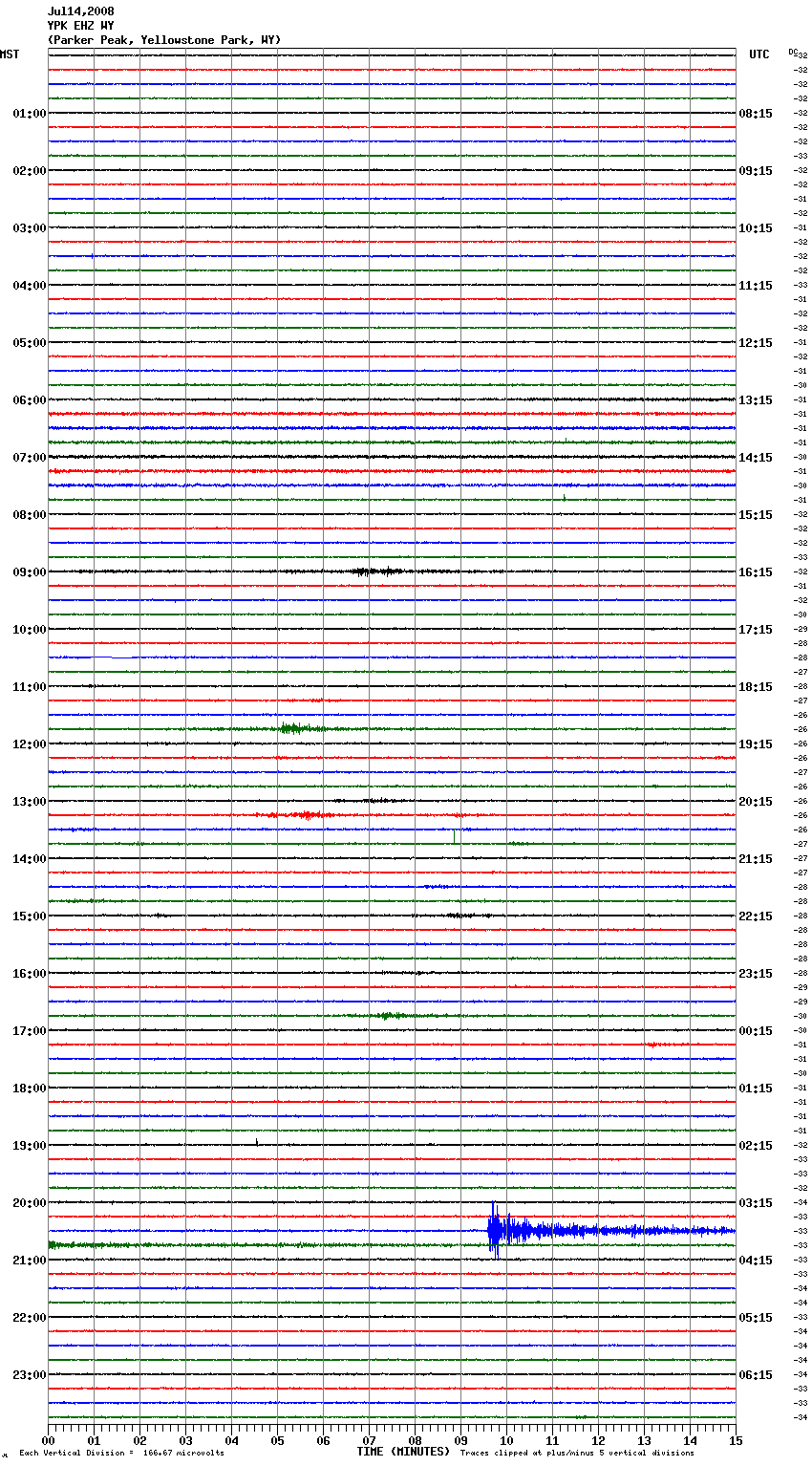
Task: Pick the 22:00 MST time label
Action: click(30, 1318)
